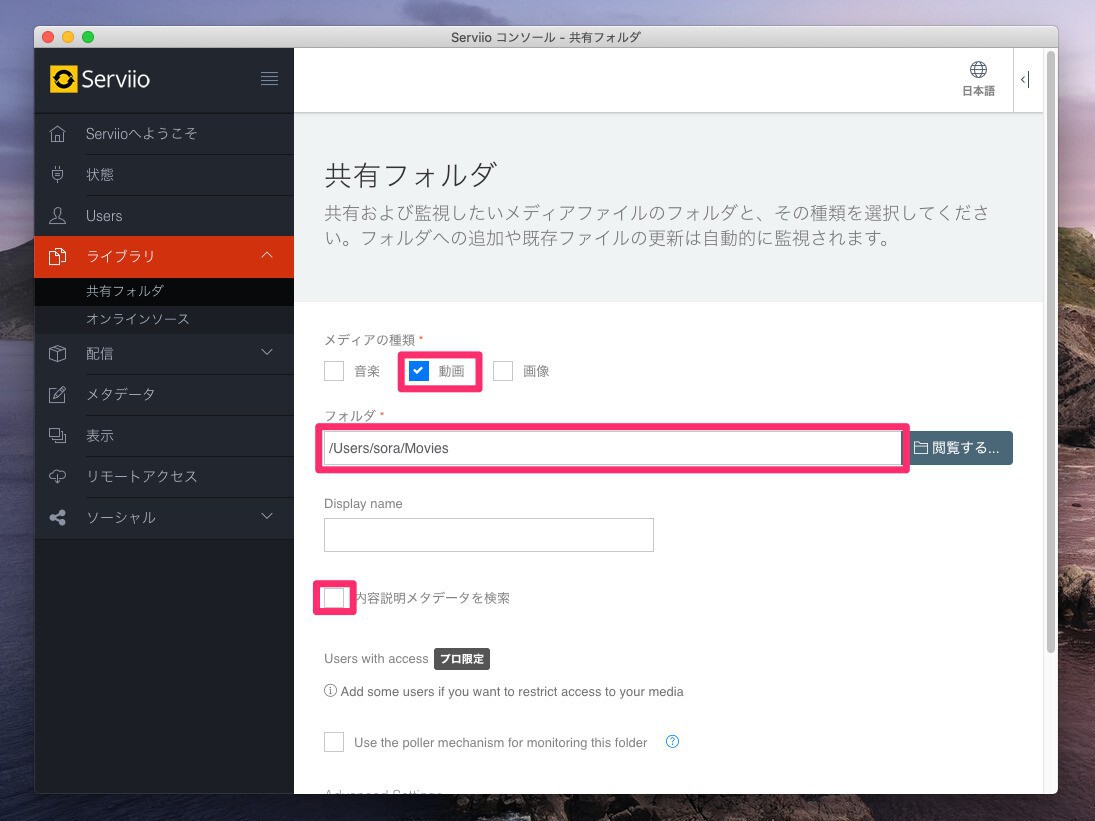Click the 共有フォルダ page heading
This screenshot has width=1095, height=821.
pyautogui.click(x=411, y=175)
